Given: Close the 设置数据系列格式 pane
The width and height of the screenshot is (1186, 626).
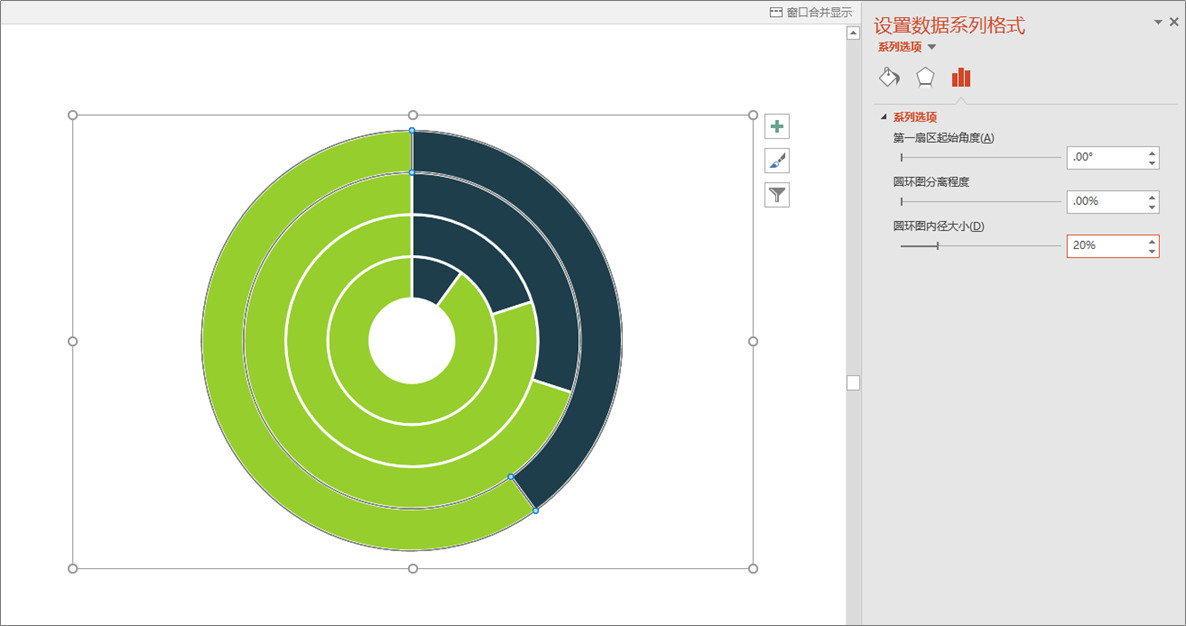Looking at the screenshot, I should pyautogui.click(x=1174, y=22).
